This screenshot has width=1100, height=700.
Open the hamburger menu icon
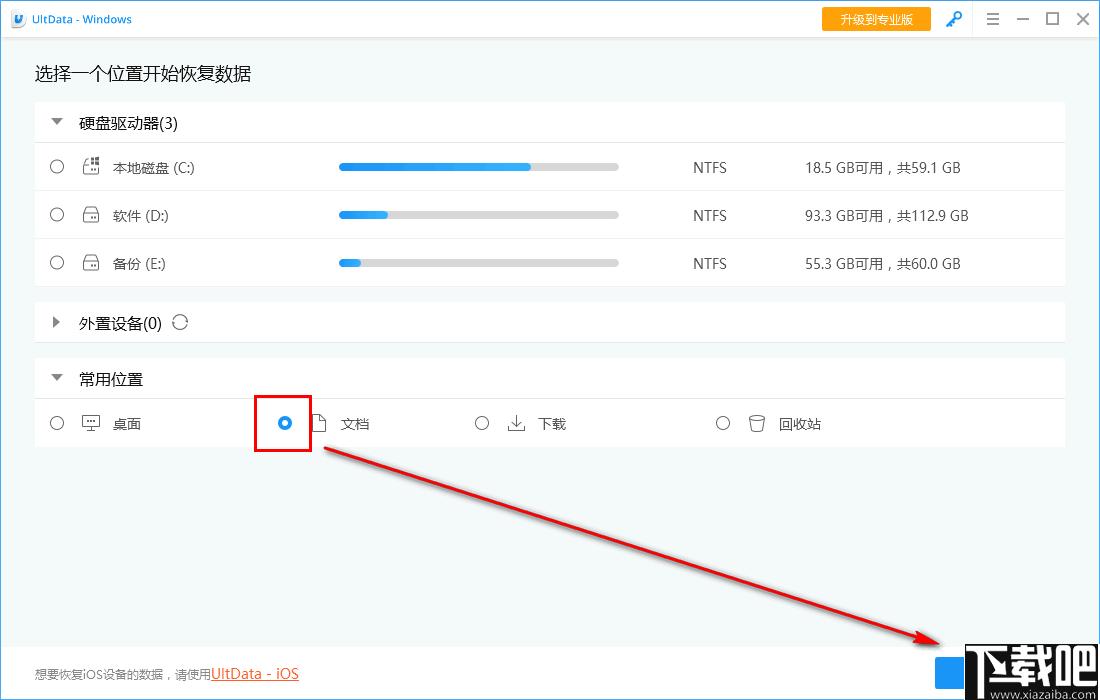click(x=993, y=20)
